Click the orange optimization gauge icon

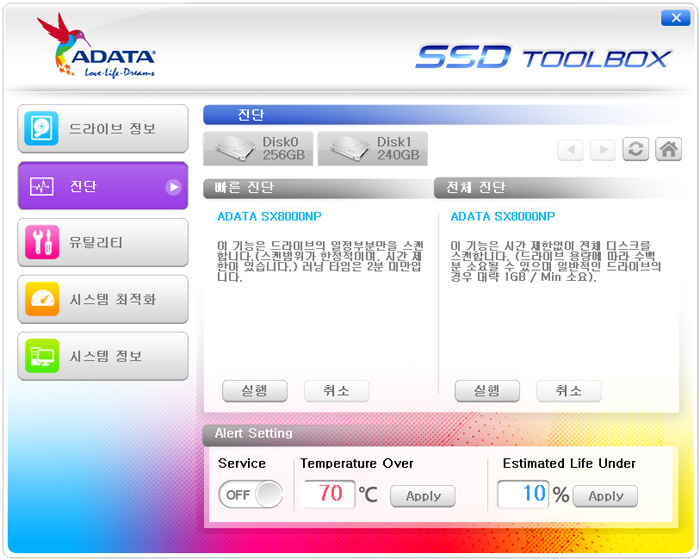tap(42, 299)
